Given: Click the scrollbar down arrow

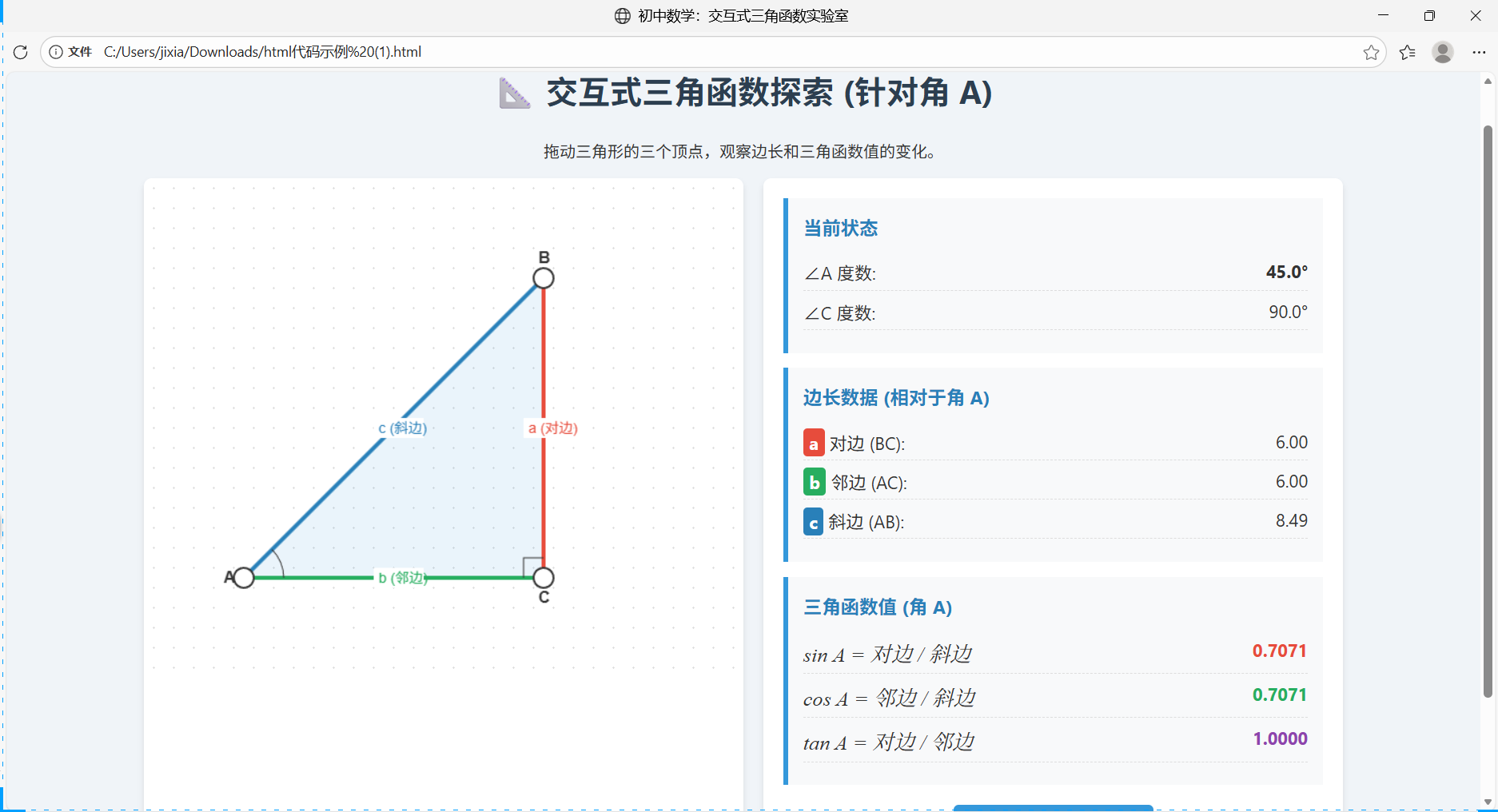Looking at the screenshot, I should point(1488,802).
